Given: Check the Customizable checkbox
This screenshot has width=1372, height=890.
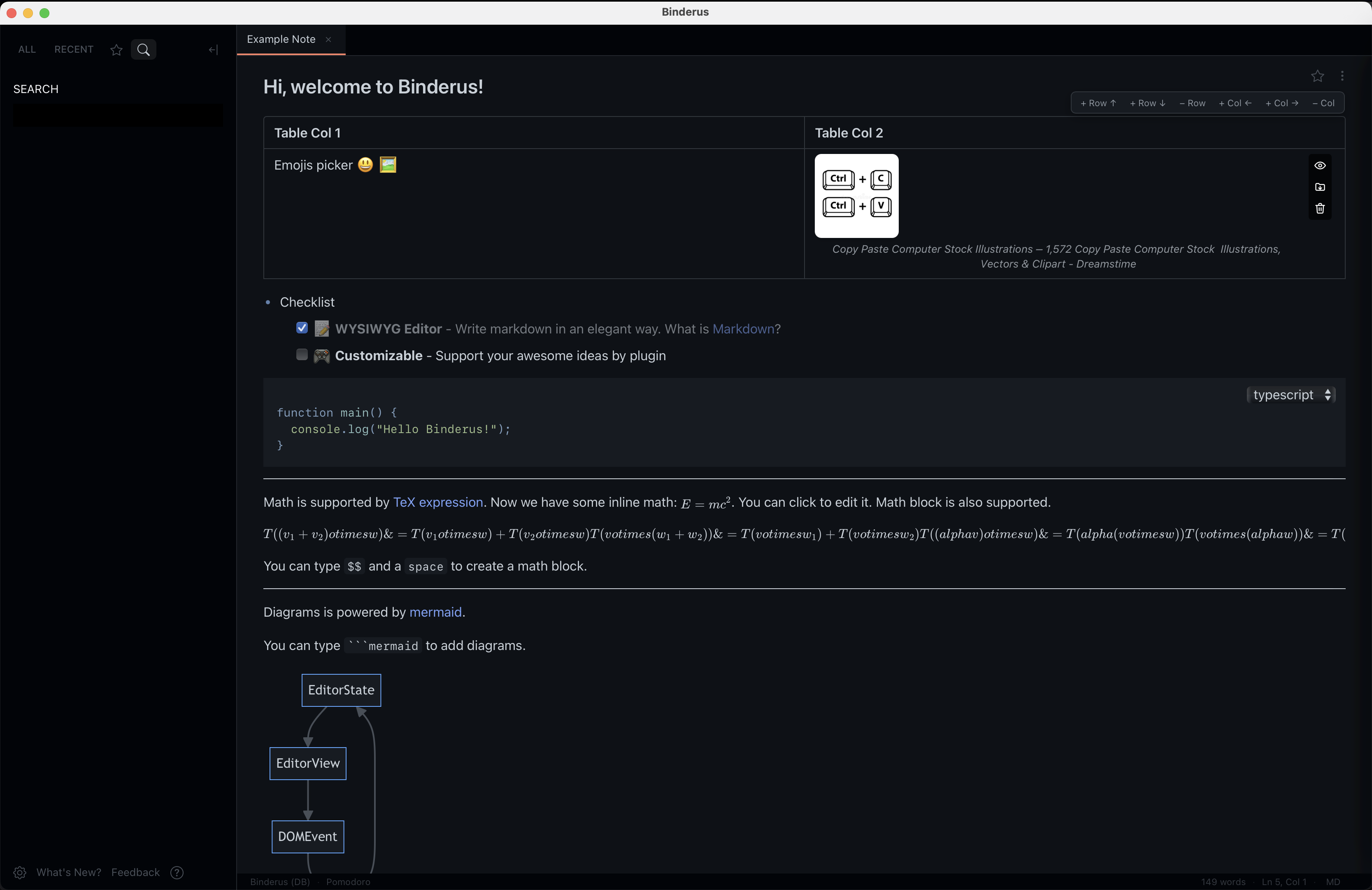Looking at the screenshot, I should coord(302,354).
